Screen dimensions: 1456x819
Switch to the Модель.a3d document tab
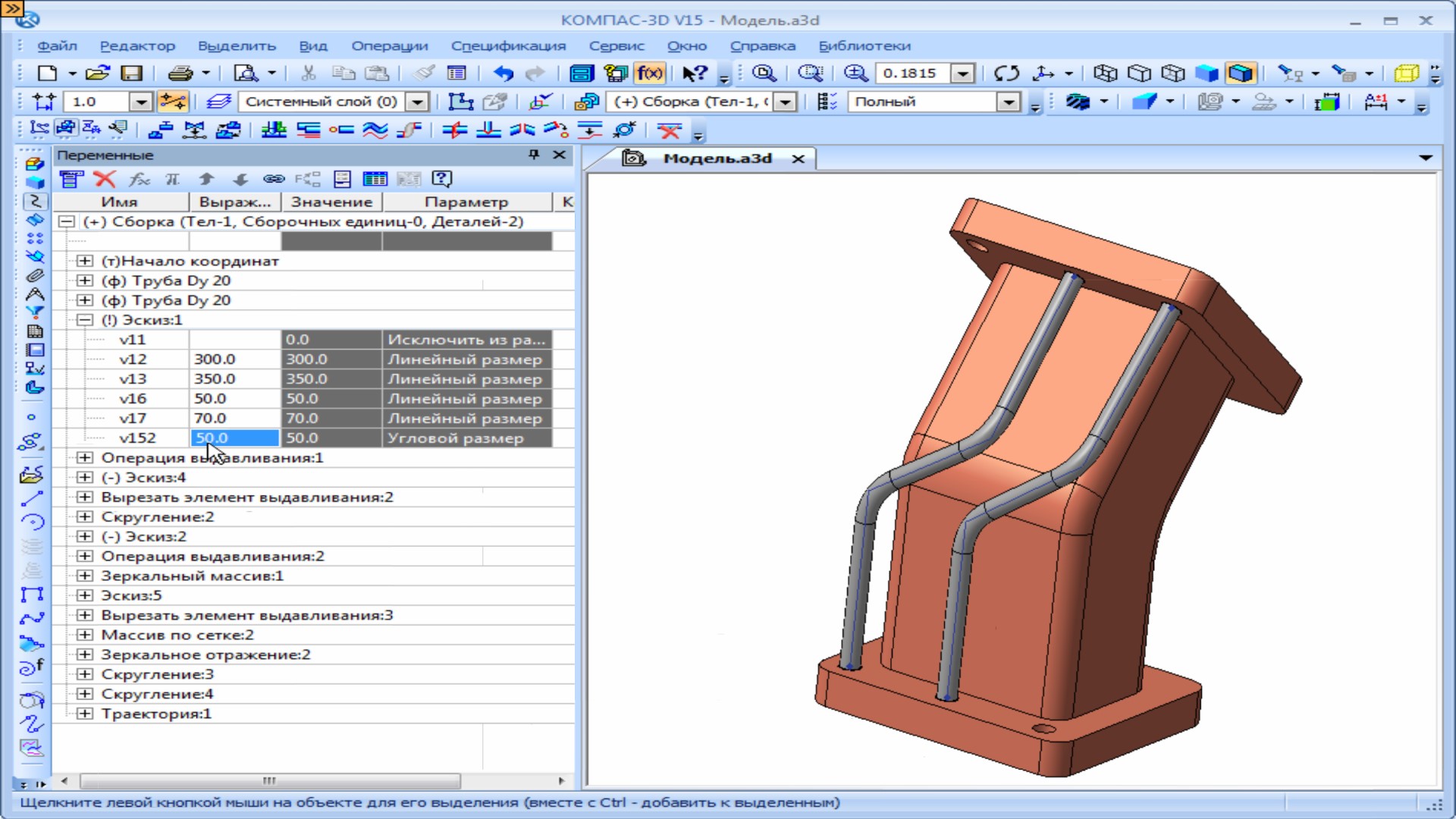717,158
